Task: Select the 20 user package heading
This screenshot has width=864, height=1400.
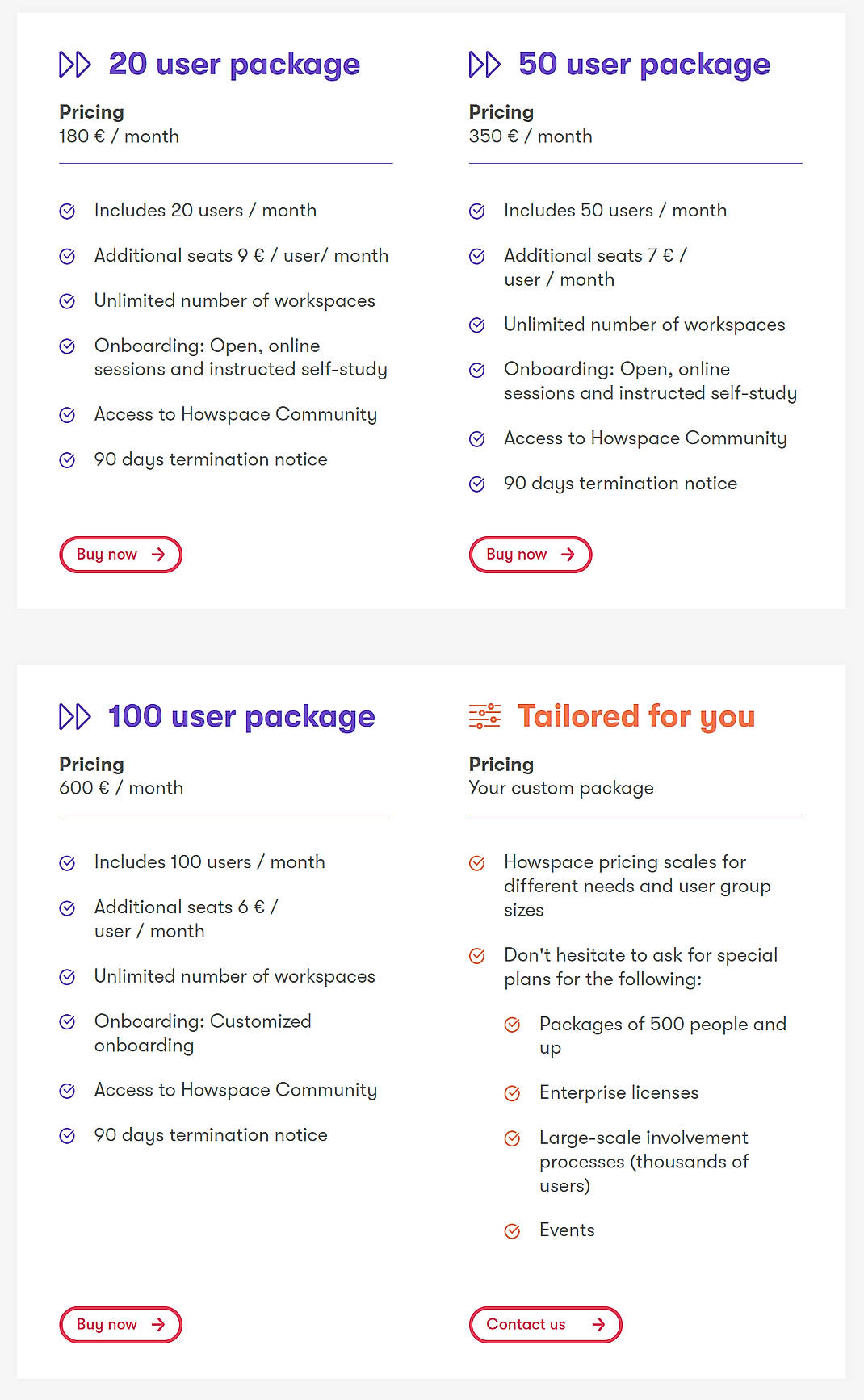Action: pos(233,64)
